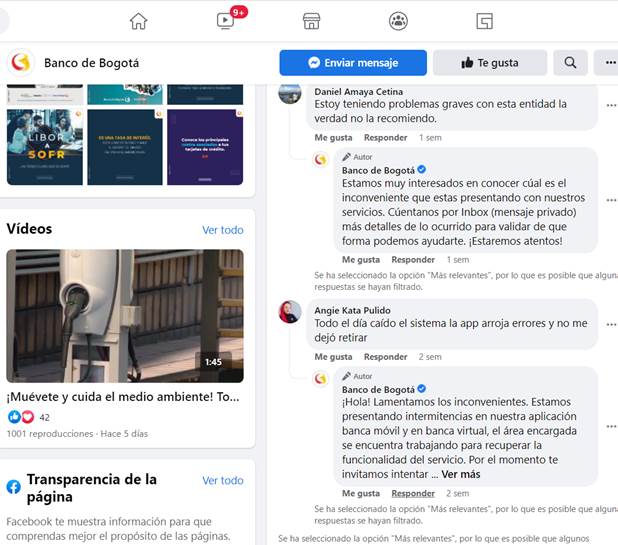Open Ver todo in Vídeos section
Image resolution: width=618 pixels, height=545 pixels.
coord(223,230)
